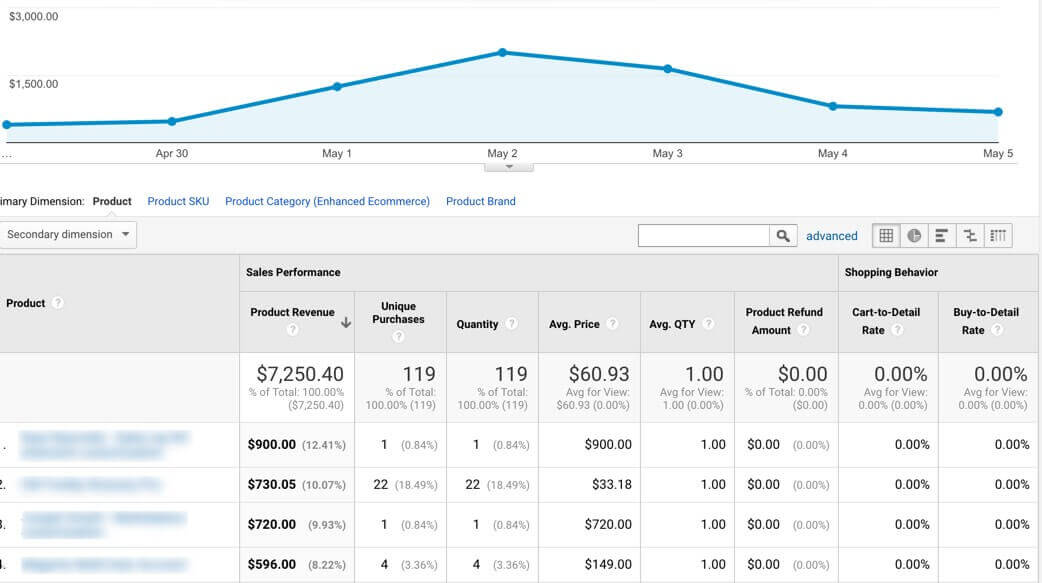Open the pivot table view

[995, 235]
